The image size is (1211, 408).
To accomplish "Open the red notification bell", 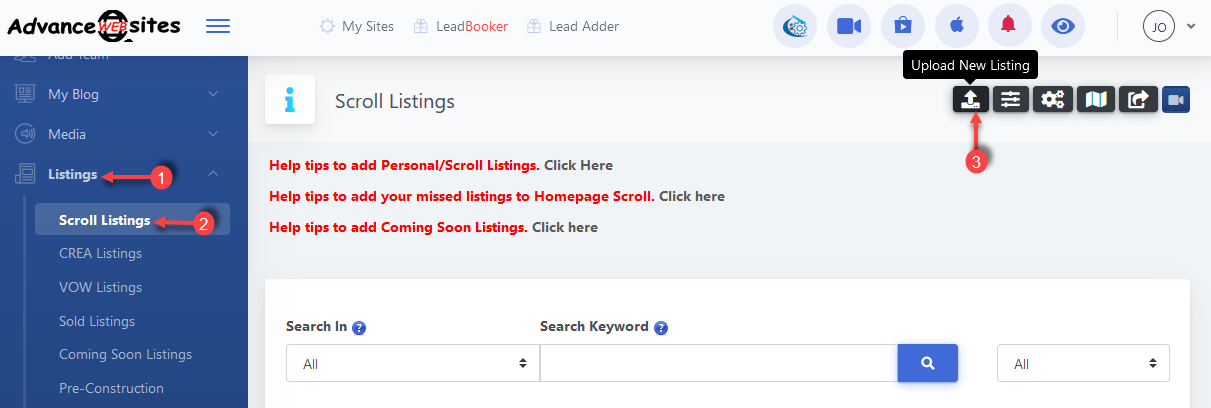I will (1009, 27).
